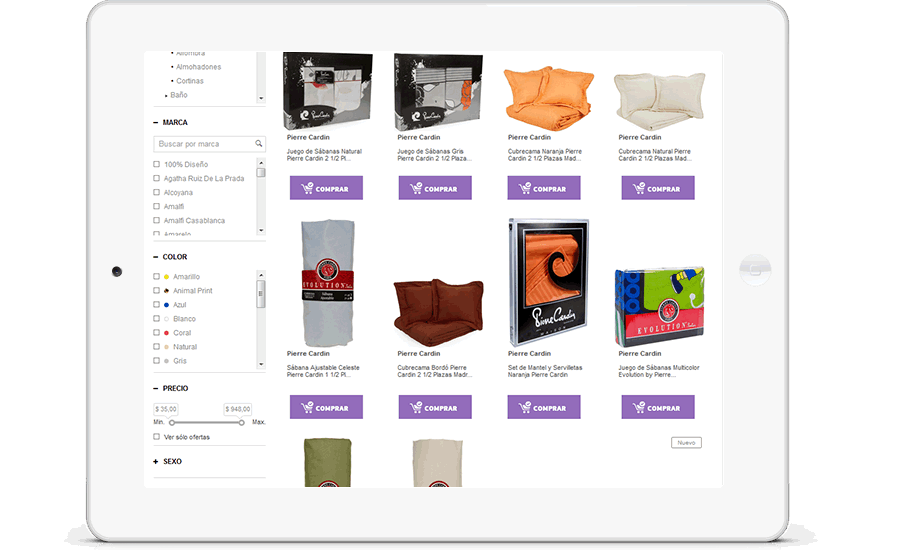Tick the 100% Diseño brand checkbox
912x551 pixels.
(156, 164)
